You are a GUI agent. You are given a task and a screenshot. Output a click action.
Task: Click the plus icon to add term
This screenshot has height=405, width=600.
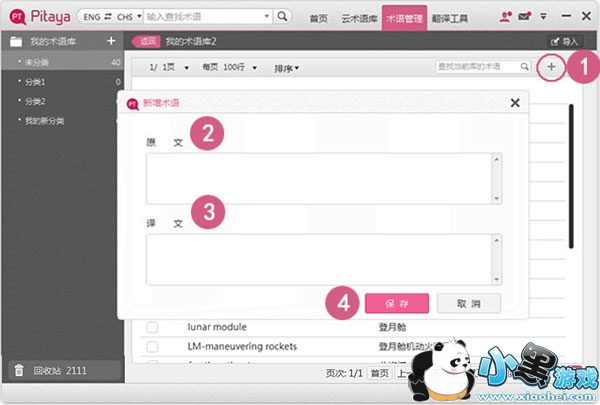tap(551, 67)
